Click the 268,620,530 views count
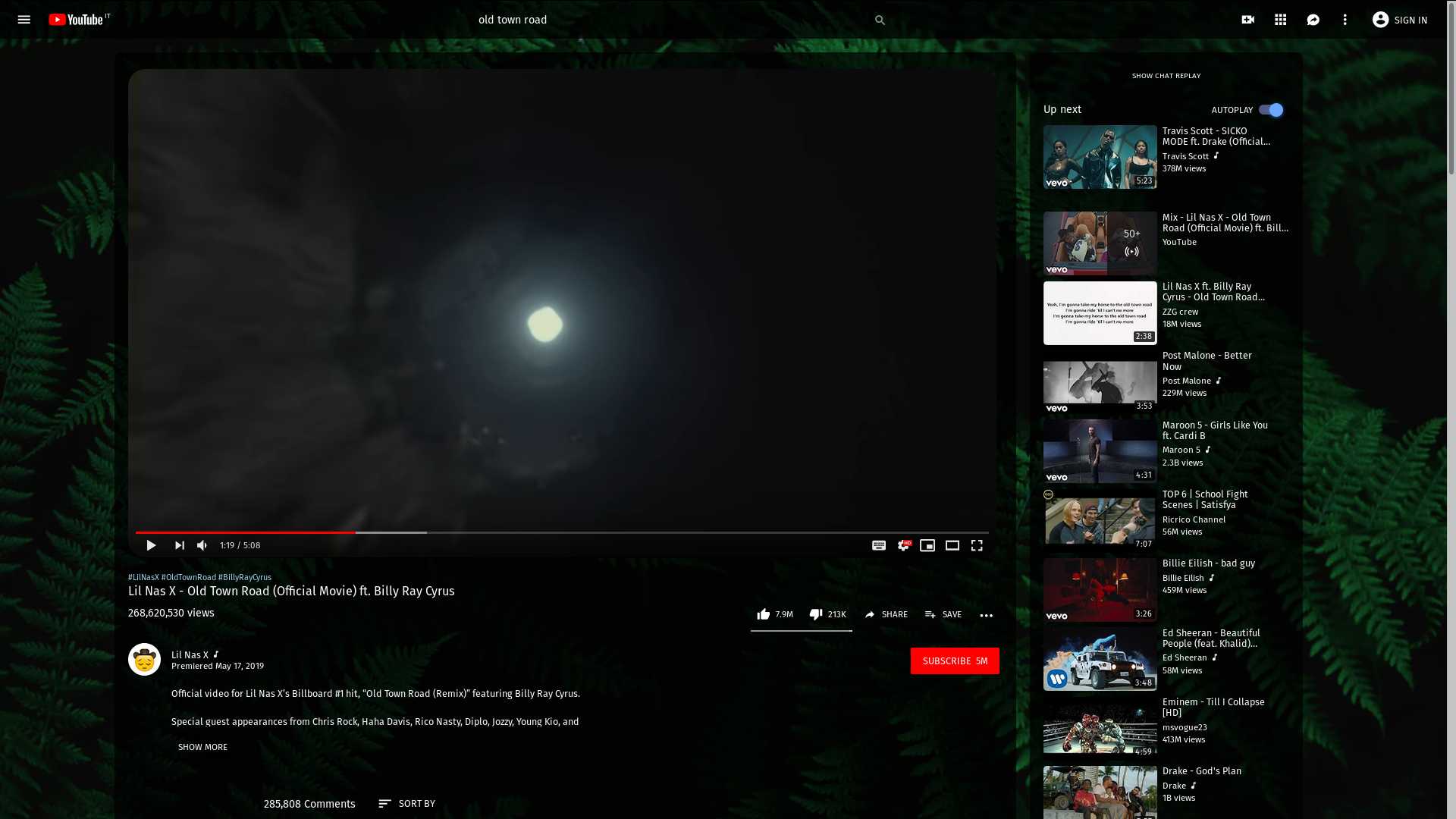Image resolution: width=1456 pixels, height=819 pixels. click(x=171, y=613)
